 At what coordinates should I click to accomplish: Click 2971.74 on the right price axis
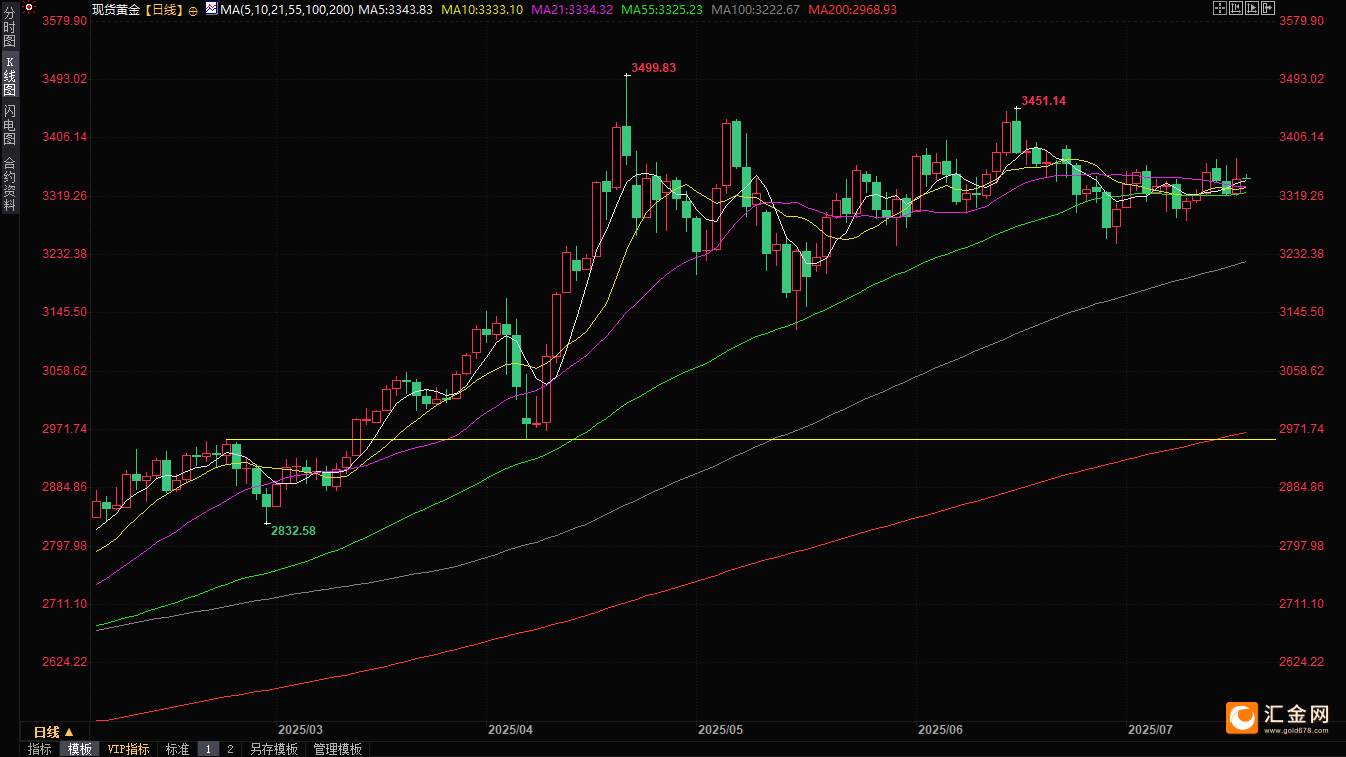pyautogui.click(x=1302, y=429)
